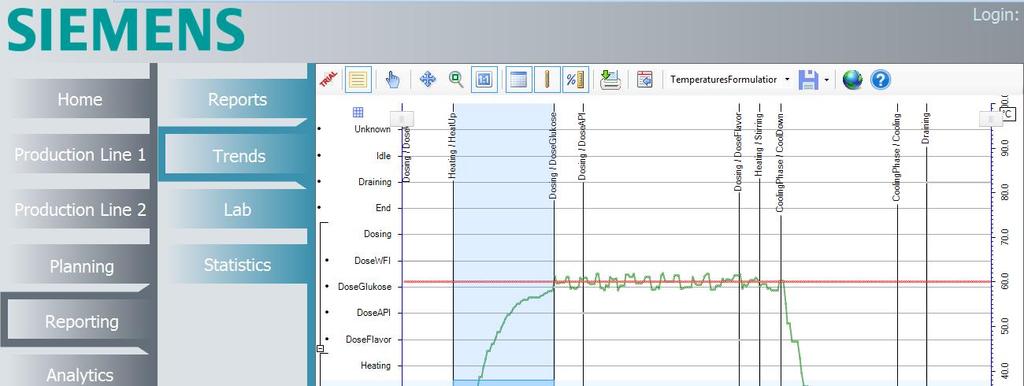Viewport: 1024px width, 386px height.
Task: Activate the pan move arrows tool
Action: pyautogui.click(x=428, y=80)
